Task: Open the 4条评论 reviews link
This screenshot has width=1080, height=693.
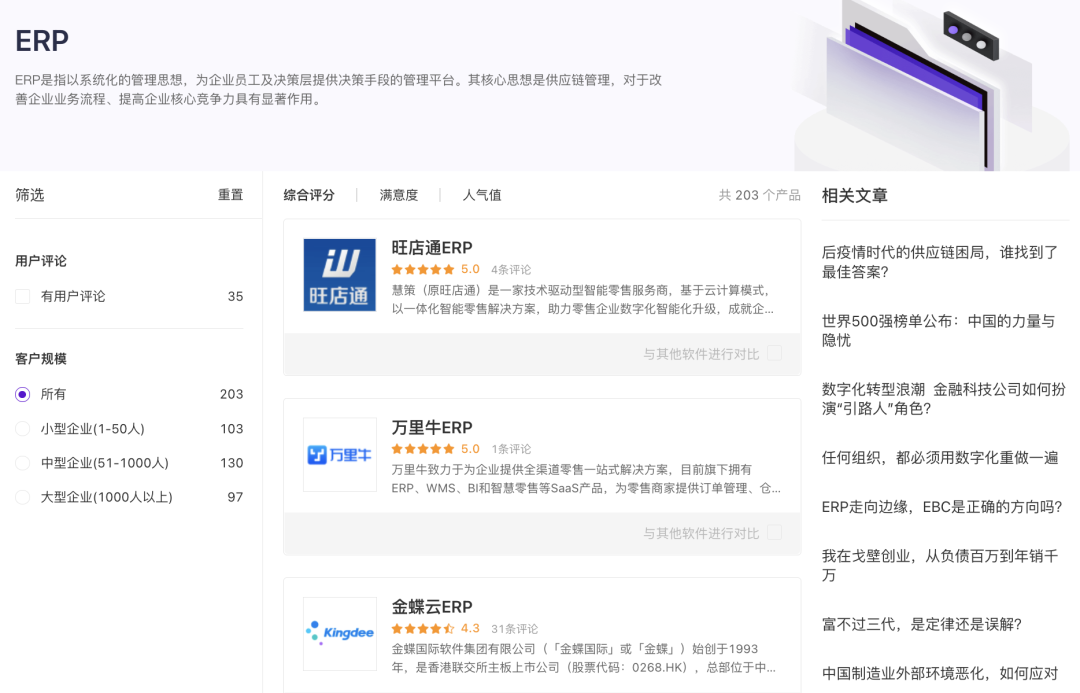Action: [511, 269]
